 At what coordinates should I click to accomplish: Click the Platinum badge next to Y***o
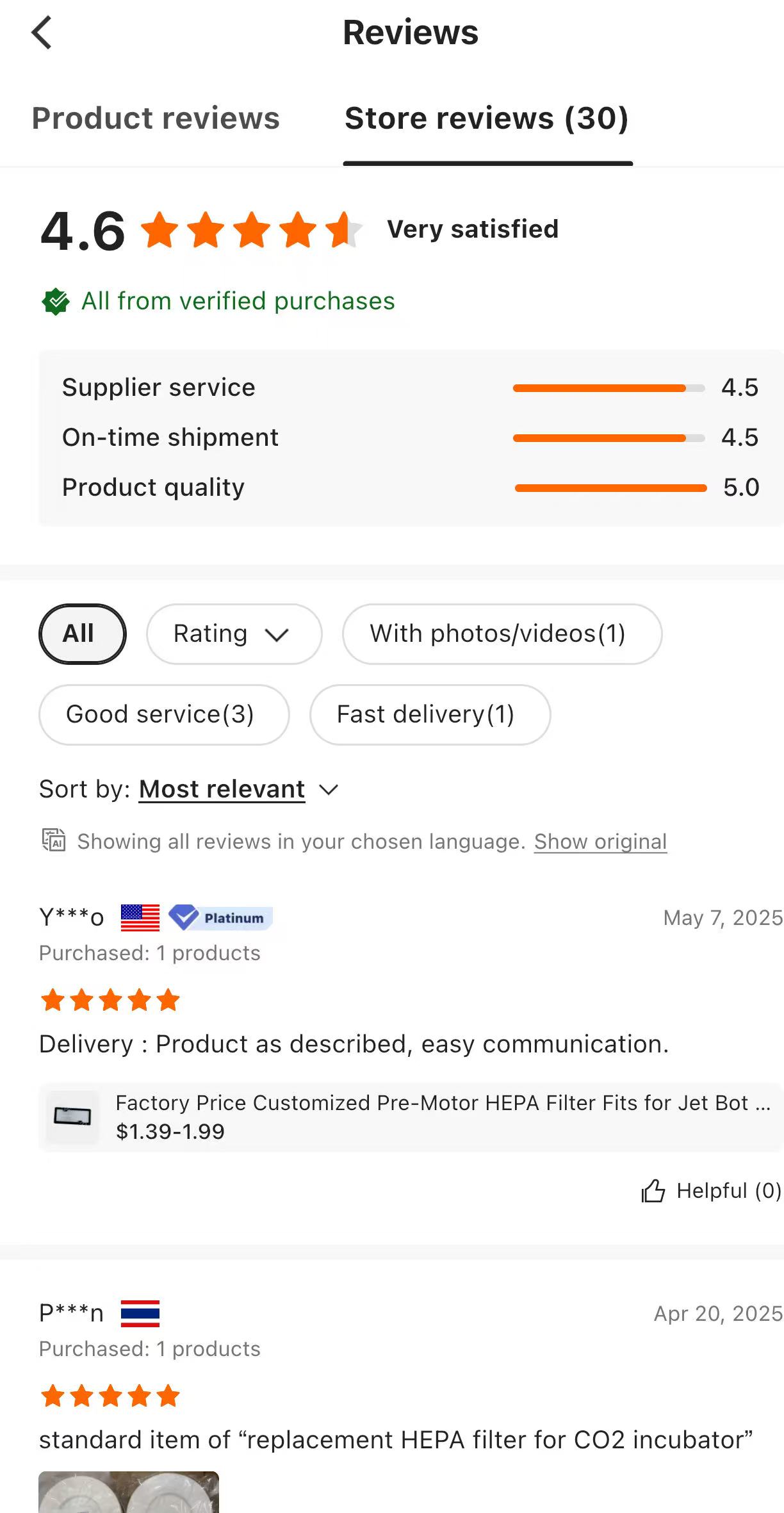click(222, 917)
